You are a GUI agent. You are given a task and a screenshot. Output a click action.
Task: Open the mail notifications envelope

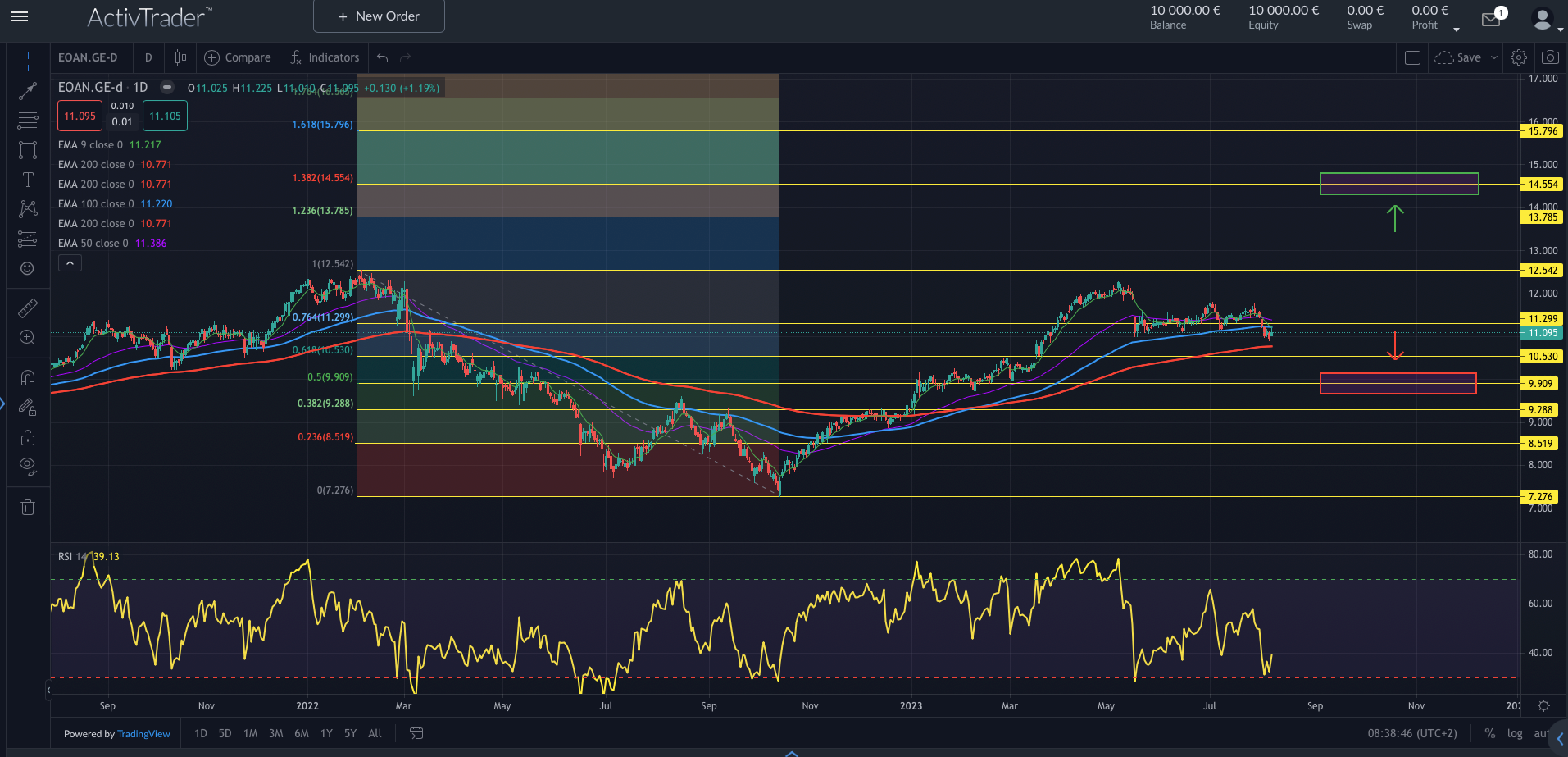(x=1491, y=20)
